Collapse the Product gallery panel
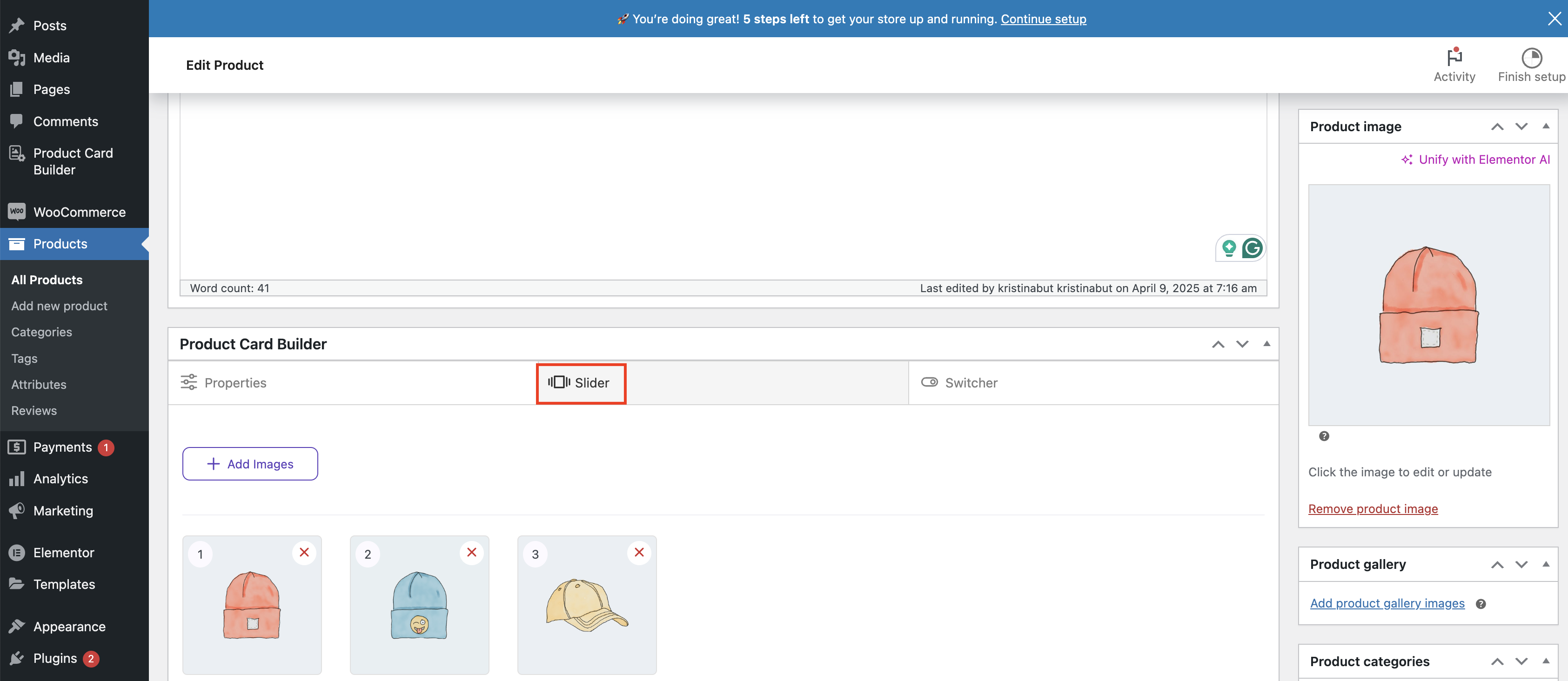Image resolution: width=1568 pixels, height=681 pixels. (1546, 564)
